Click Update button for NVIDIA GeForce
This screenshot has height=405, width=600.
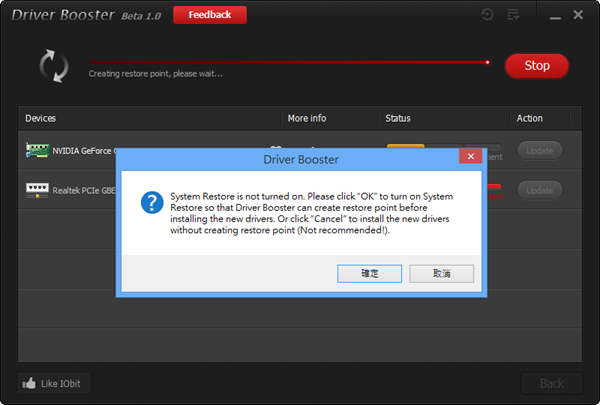(x=540, y=150)
